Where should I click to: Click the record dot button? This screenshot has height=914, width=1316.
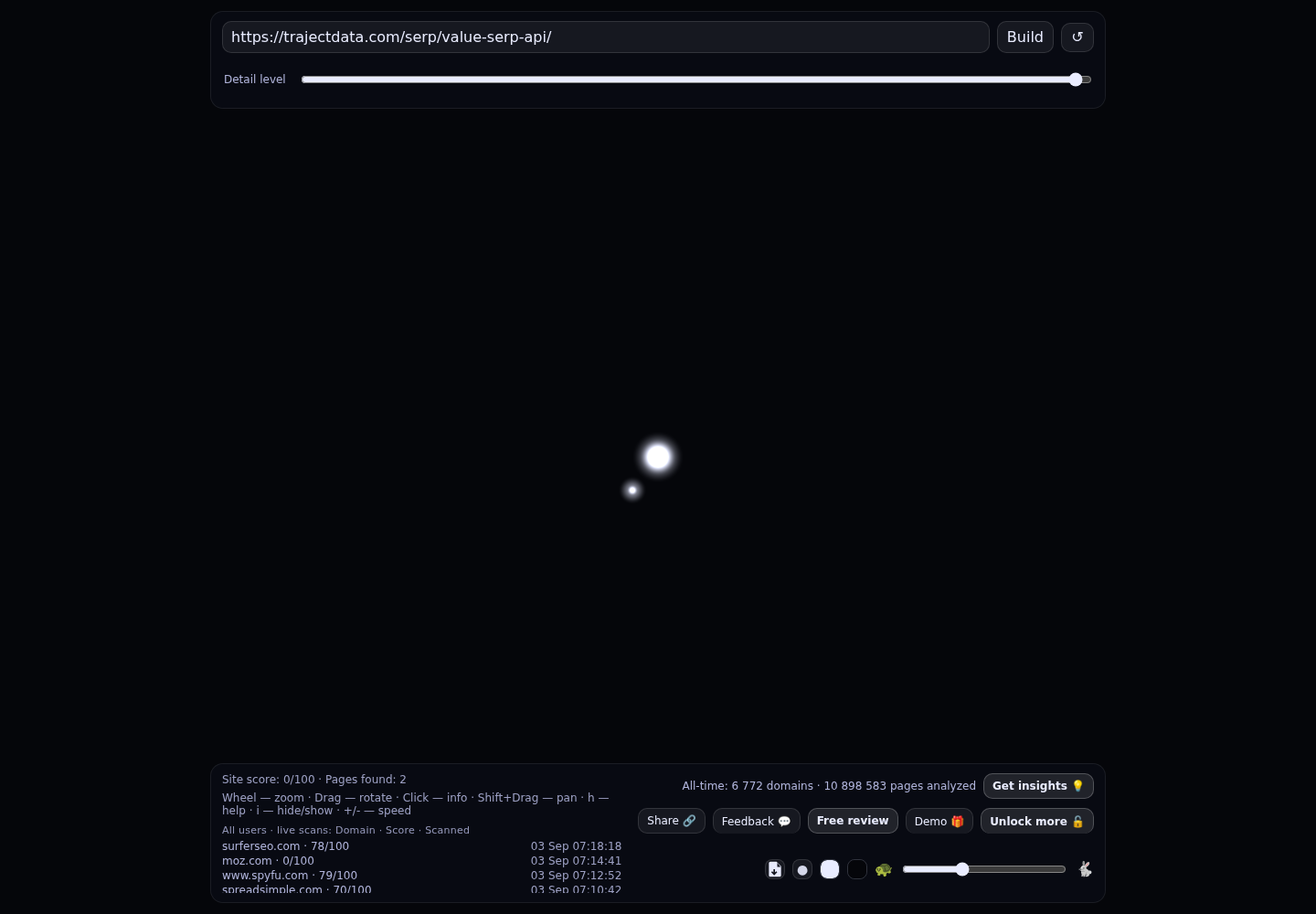pos(802,869)
